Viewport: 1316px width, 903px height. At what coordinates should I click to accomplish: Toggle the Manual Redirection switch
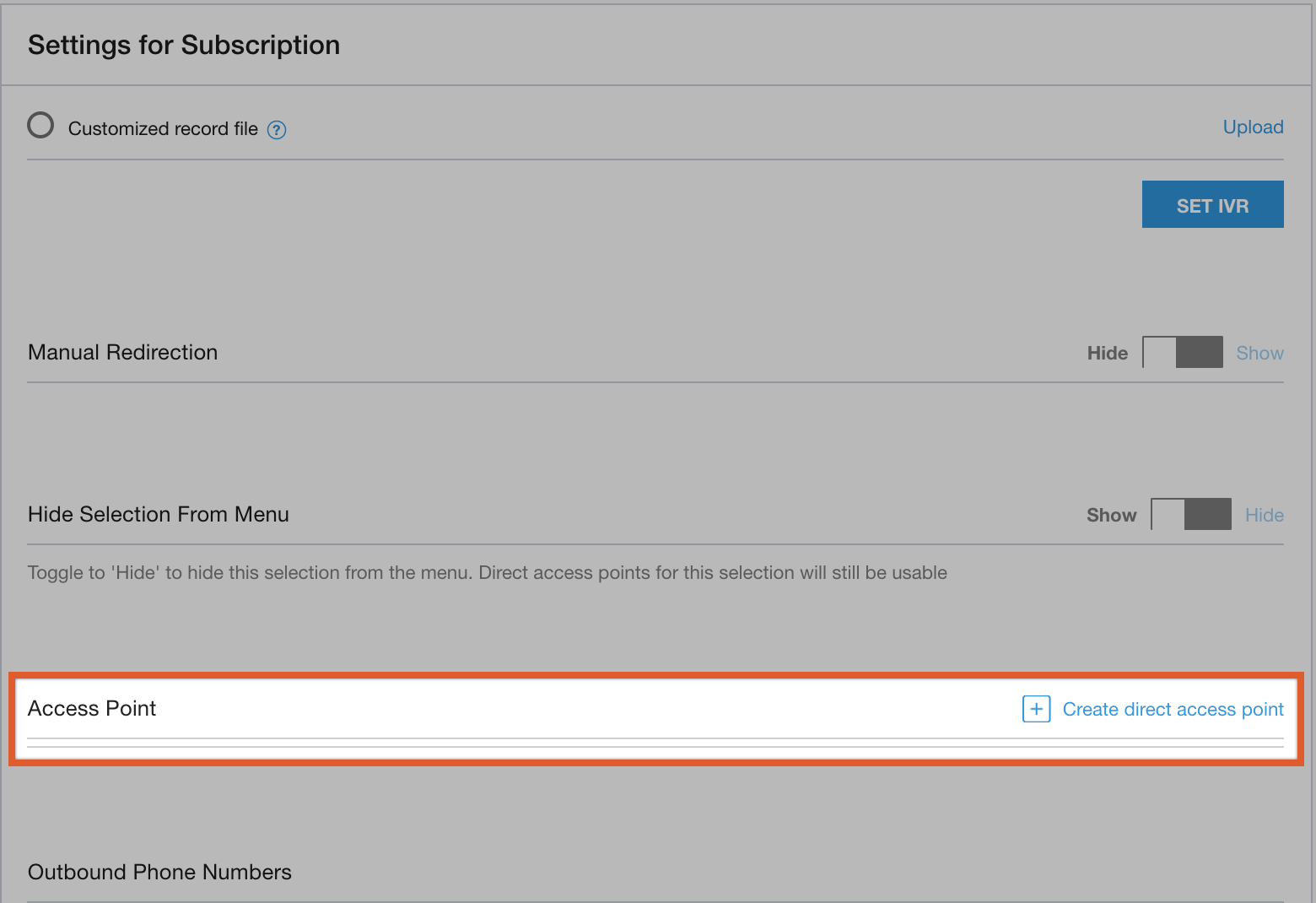coord(1182,353)
